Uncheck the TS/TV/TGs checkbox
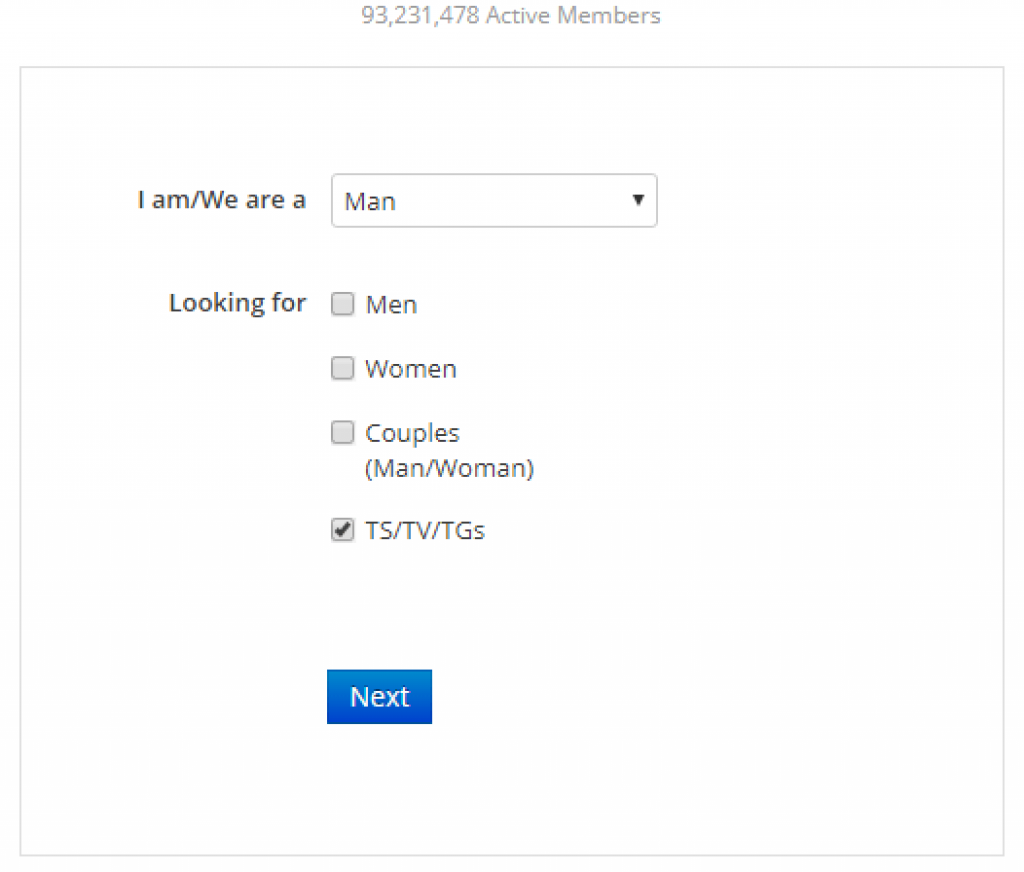Screen dimensions: 1024x872 point(343,531)
